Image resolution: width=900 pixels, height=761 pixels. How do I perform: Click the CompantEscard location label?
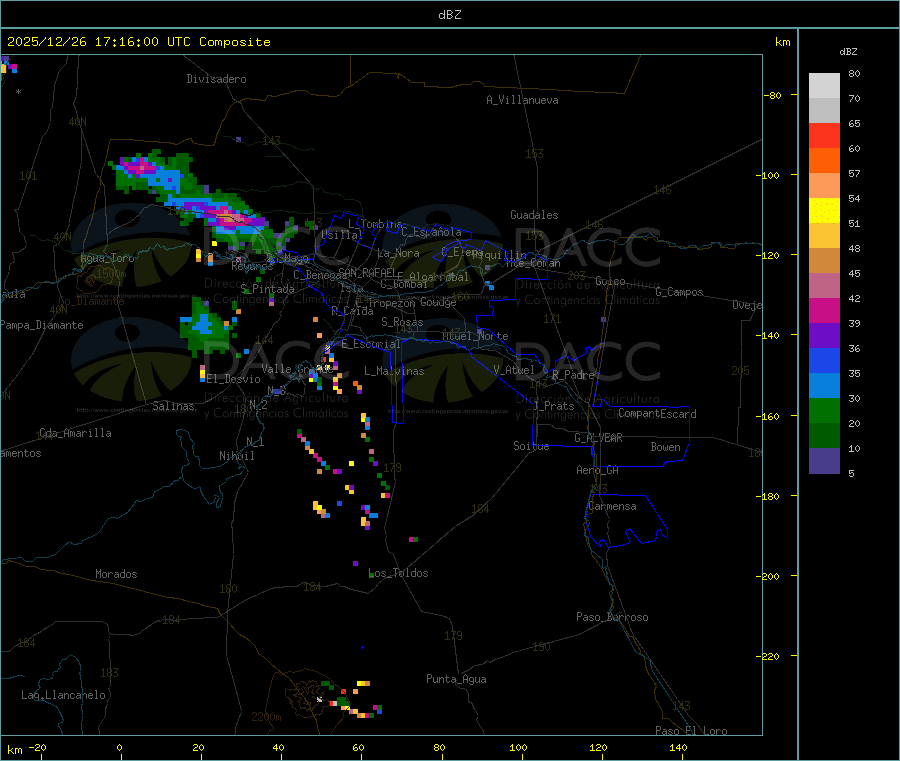click(657, 413)
